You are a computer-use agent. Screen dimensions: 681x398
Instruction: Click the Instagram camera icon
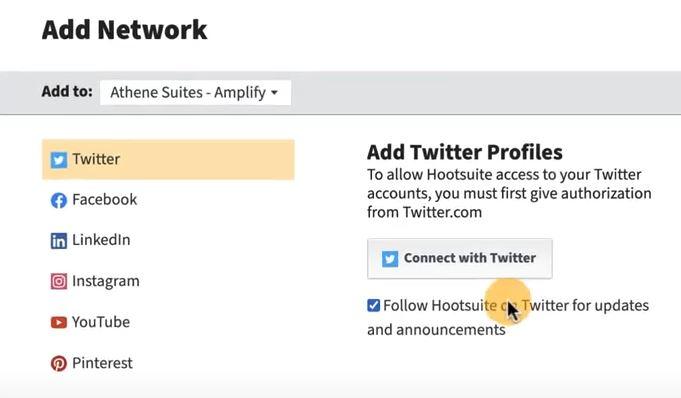(x=59, y=282)
